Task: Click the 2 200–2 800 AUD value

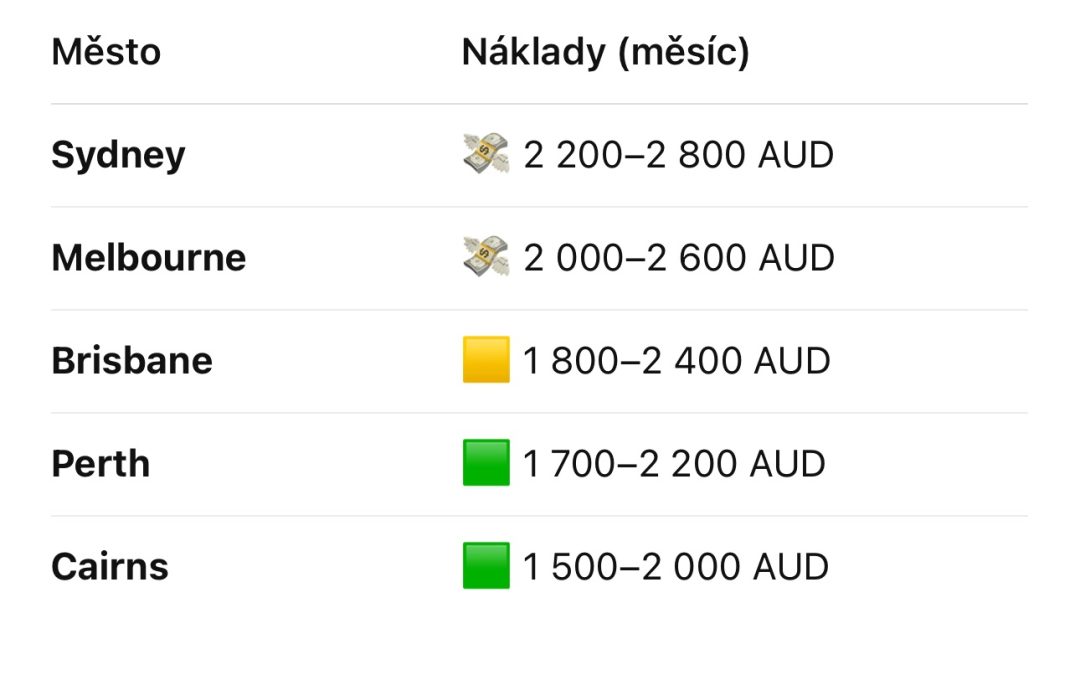Action: [x=678, y=155]
